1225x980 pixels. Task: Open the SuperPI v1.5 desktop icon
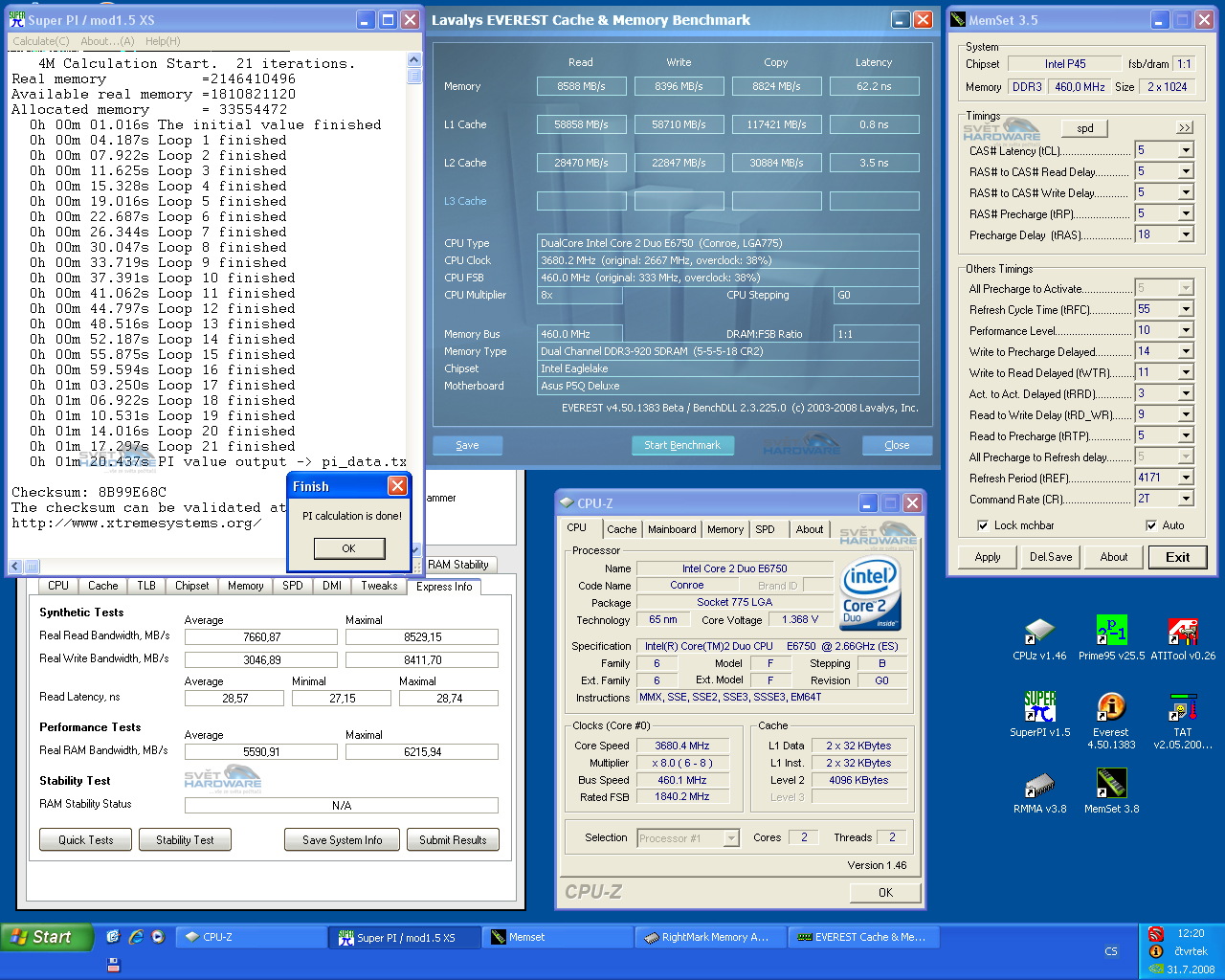coord(1039,708)
